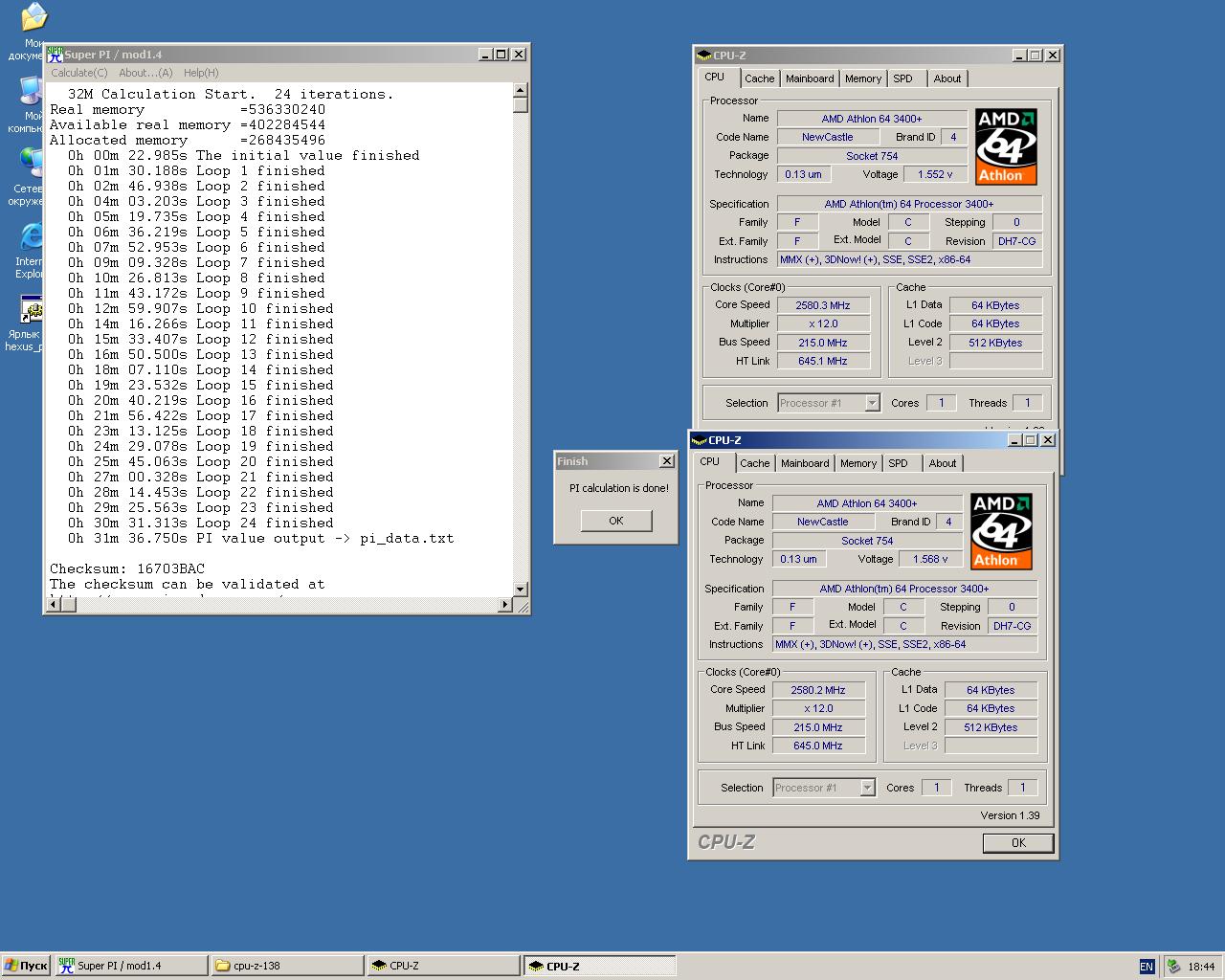Click the Voltage 1.568 v field

(x=930, y=559)
